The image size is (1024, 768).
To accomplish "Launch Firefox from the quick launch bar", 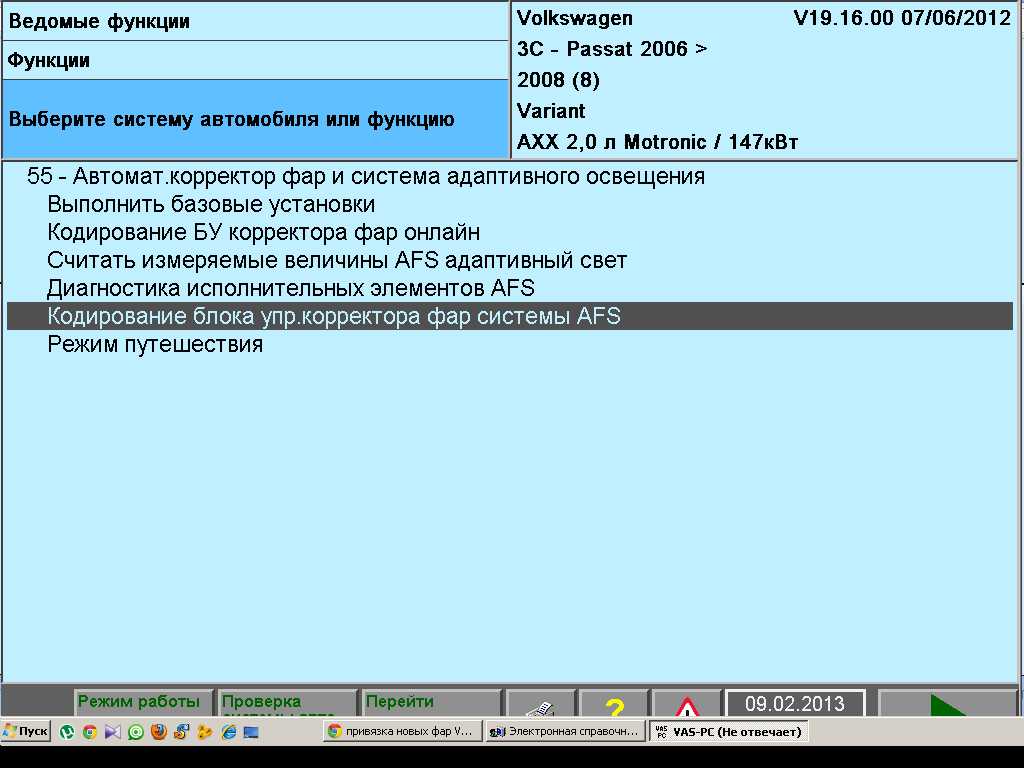I will (159, 732).
